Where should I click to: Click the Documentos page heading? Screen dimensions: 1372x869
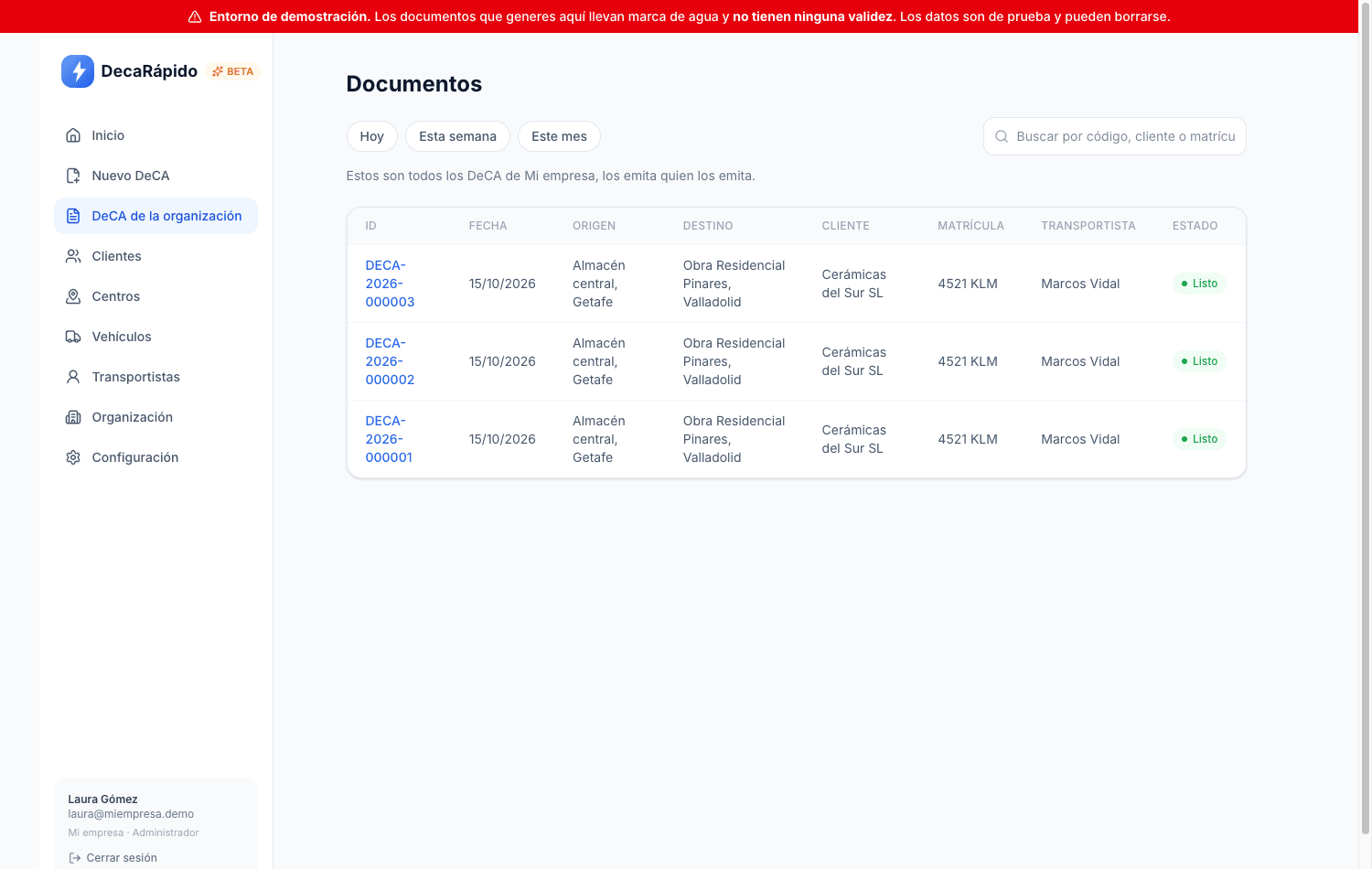pos(413,84)
